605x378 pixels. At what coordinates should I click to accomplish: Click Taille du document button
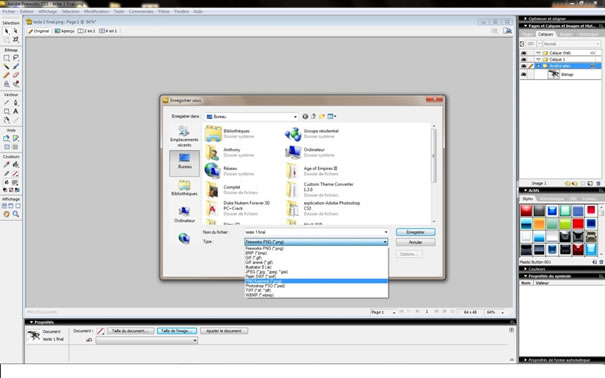(130, 331)
